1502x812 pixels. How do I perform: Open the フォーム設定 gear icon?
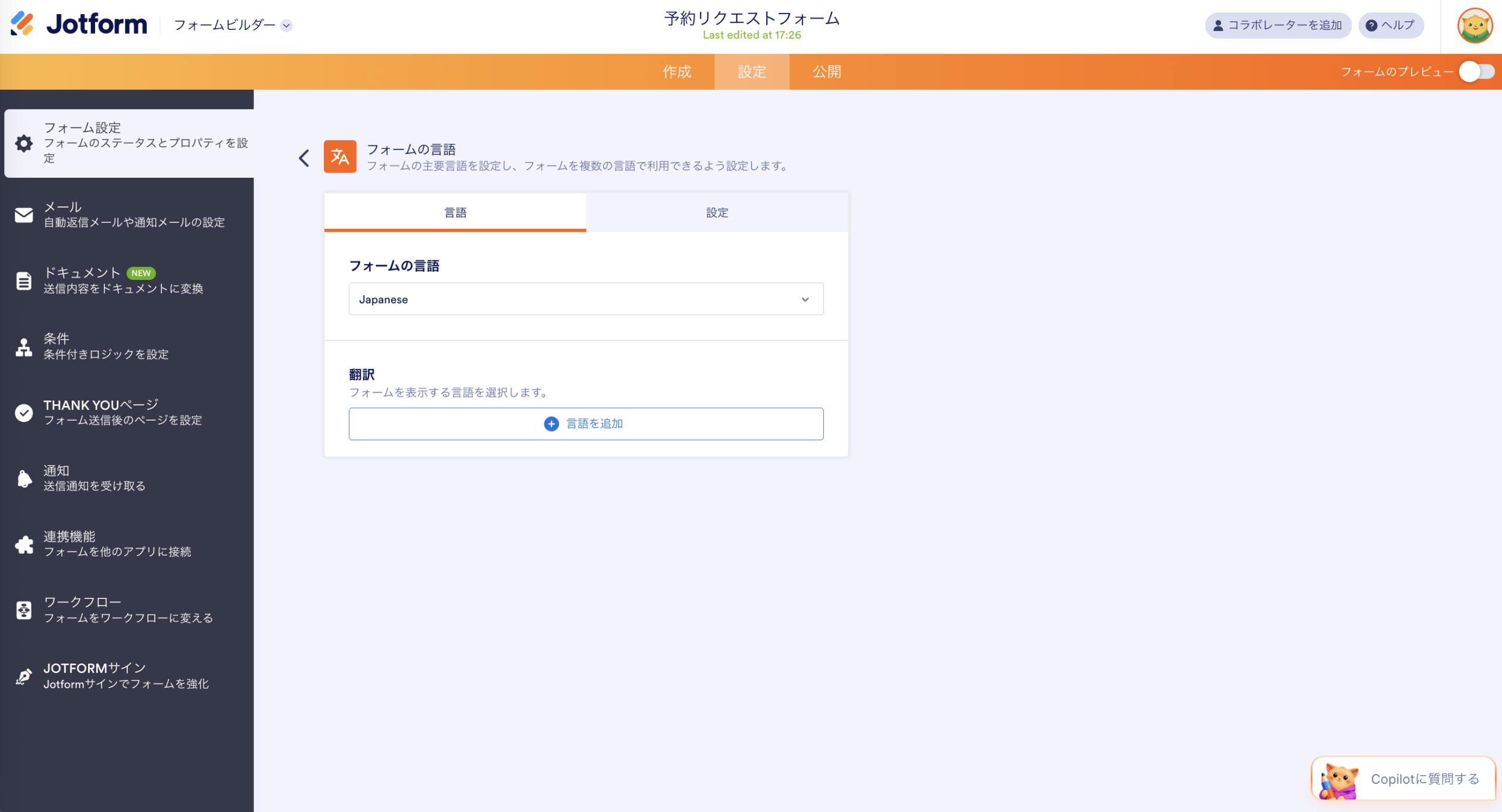coord(23,143)
